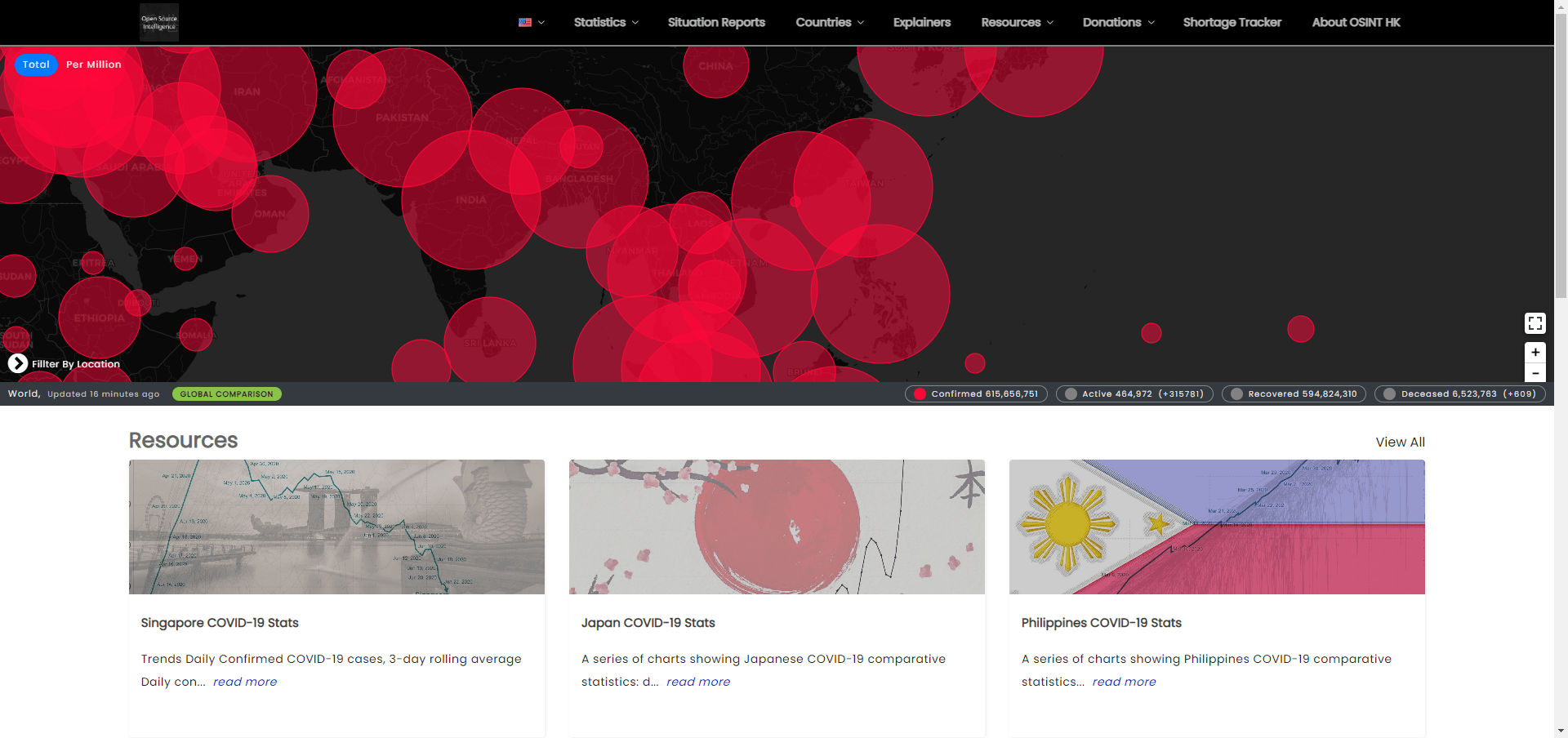Open the Shortage Tracker page

[x=1232, y=23]
